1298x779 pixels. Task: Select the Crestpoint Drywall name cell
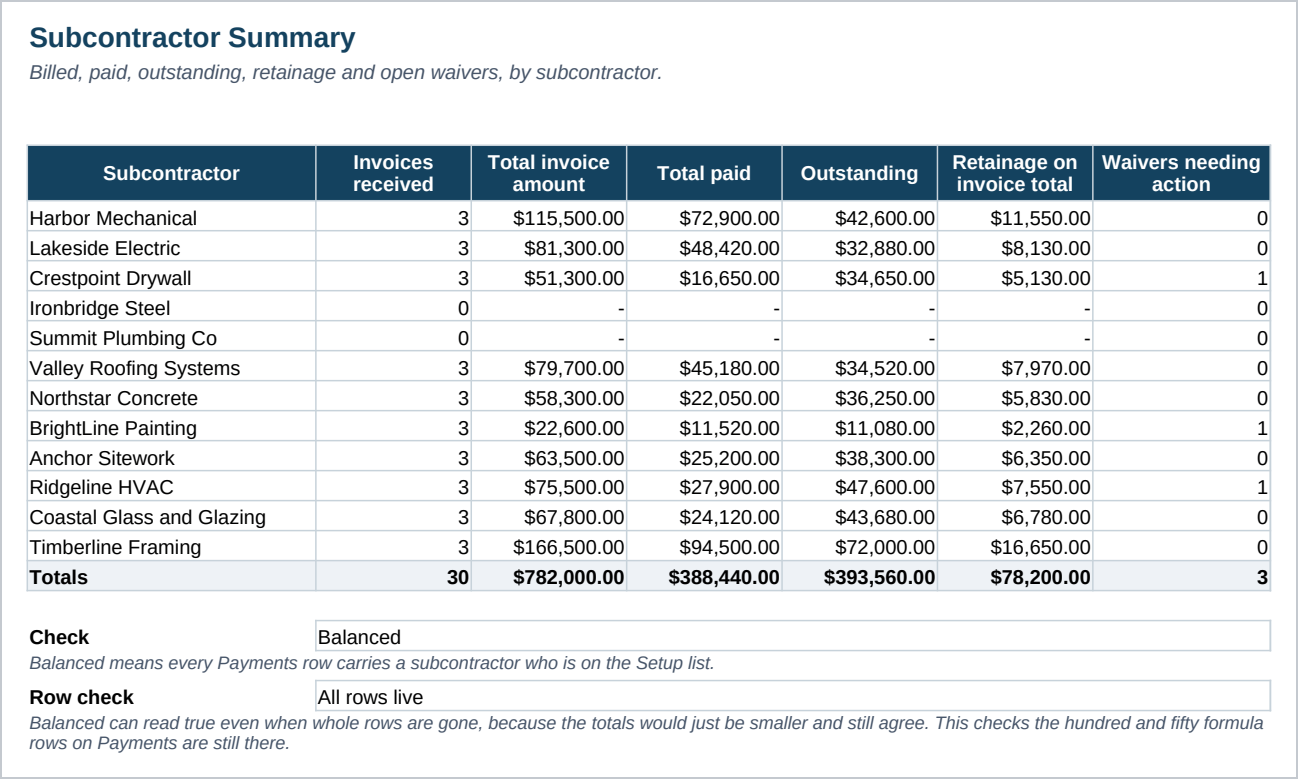click(x=171, y=278)
